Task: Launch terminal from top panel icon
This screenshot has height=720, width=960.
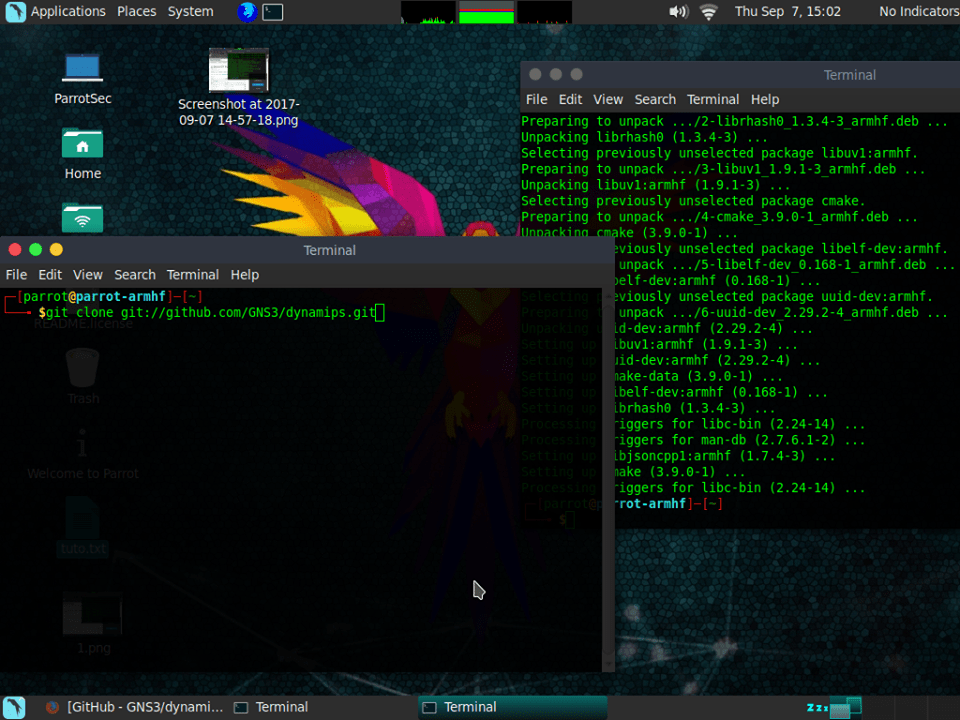Action: click(272, 12)
